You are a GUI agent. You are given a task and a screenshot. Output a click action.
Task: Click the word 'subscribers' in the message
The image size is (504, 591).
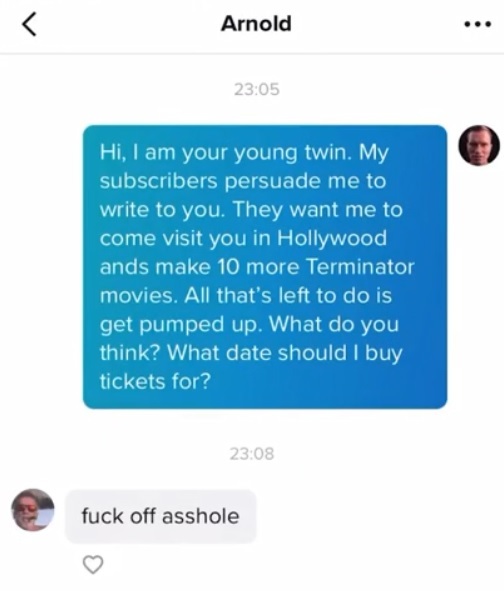[158, 181]
